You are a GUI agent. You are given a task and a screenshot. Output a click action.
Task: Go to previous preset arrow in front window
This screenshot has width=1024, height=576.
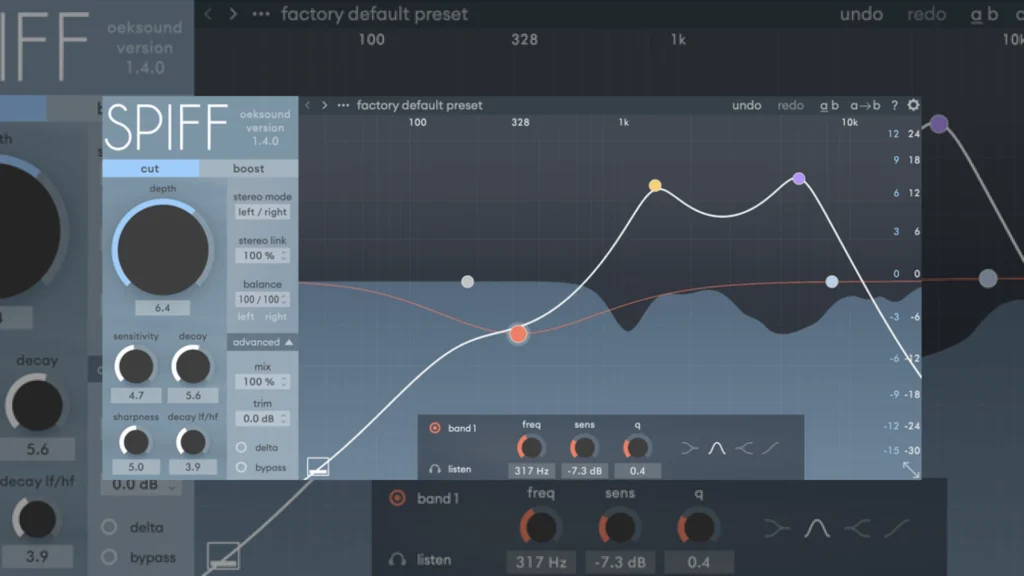click(x=308, y=105)
